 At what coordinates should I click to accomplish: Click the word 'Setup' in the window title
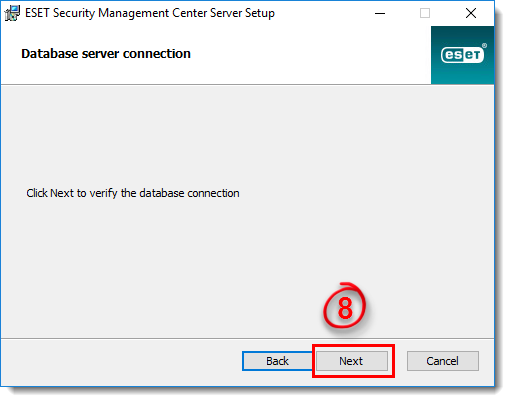[260, 13]
